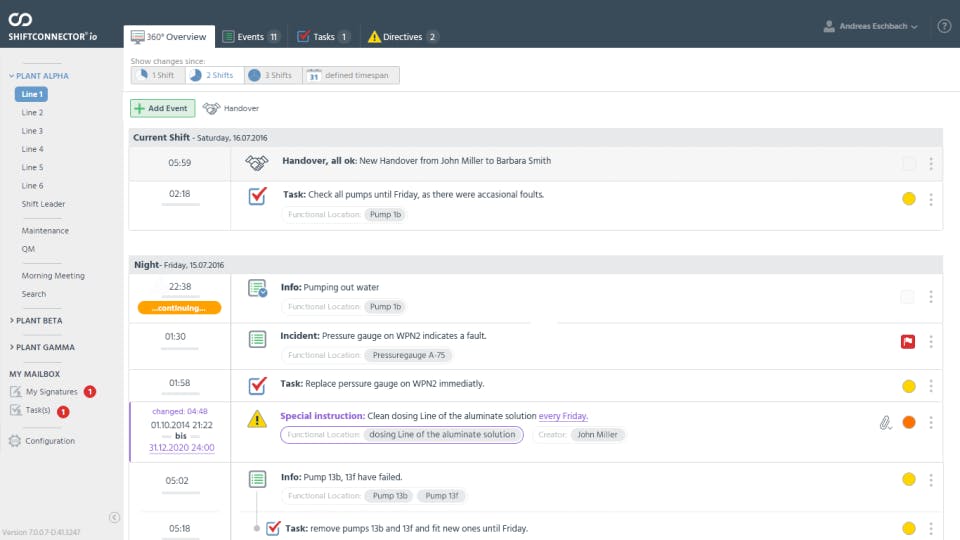Switch to the Tasks tab
960x540 pixels.
point(323,37)
